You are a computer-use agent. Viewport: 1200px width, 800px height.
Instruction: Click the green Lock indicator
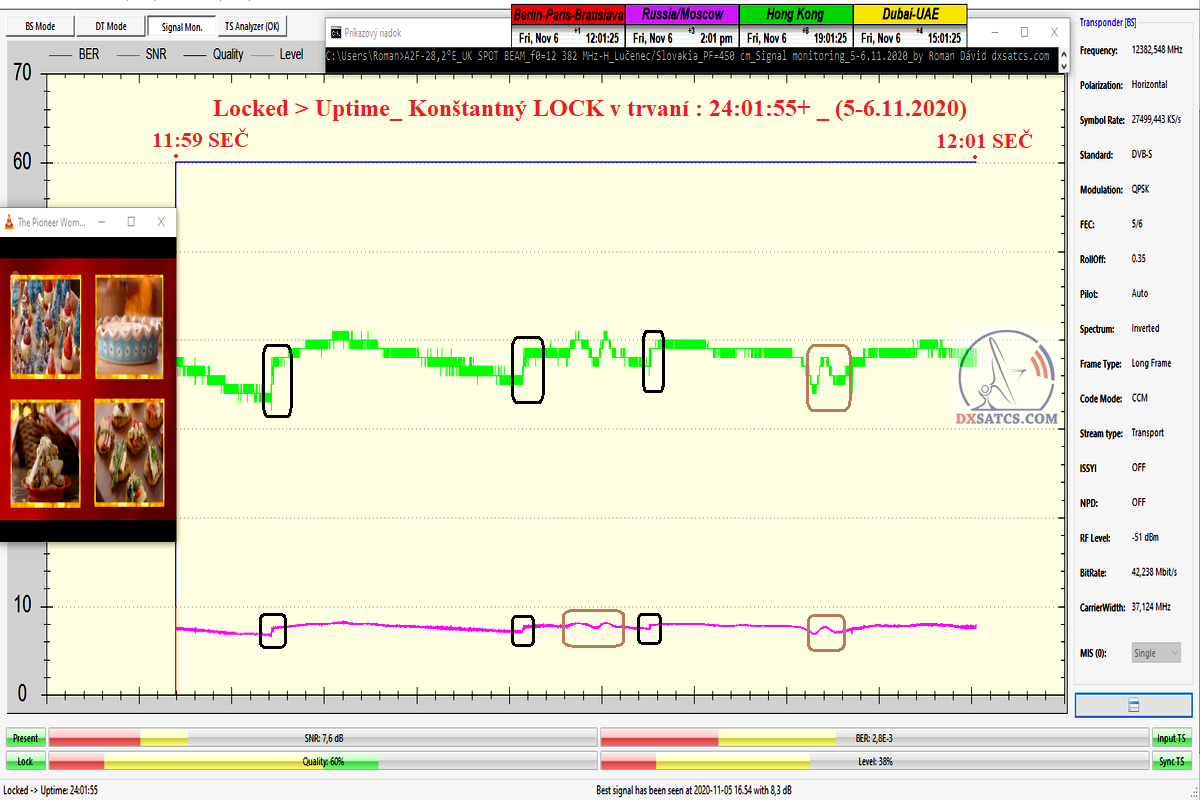(25, 762)
